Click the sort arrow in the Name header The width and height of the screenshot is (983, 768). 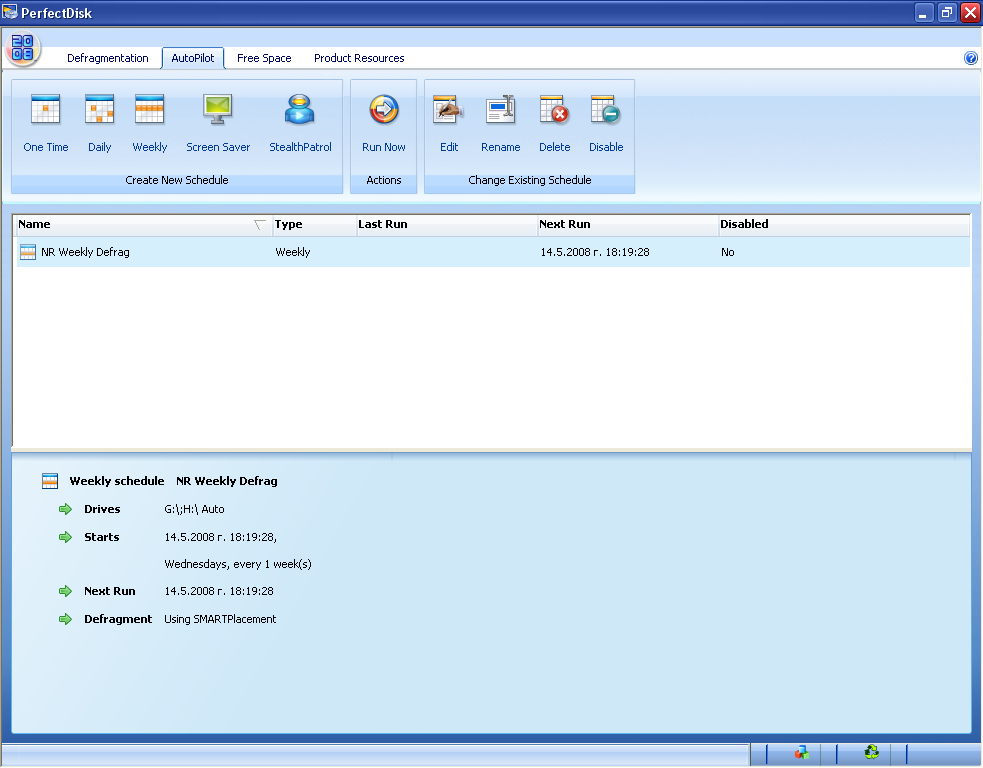(260, 224)
